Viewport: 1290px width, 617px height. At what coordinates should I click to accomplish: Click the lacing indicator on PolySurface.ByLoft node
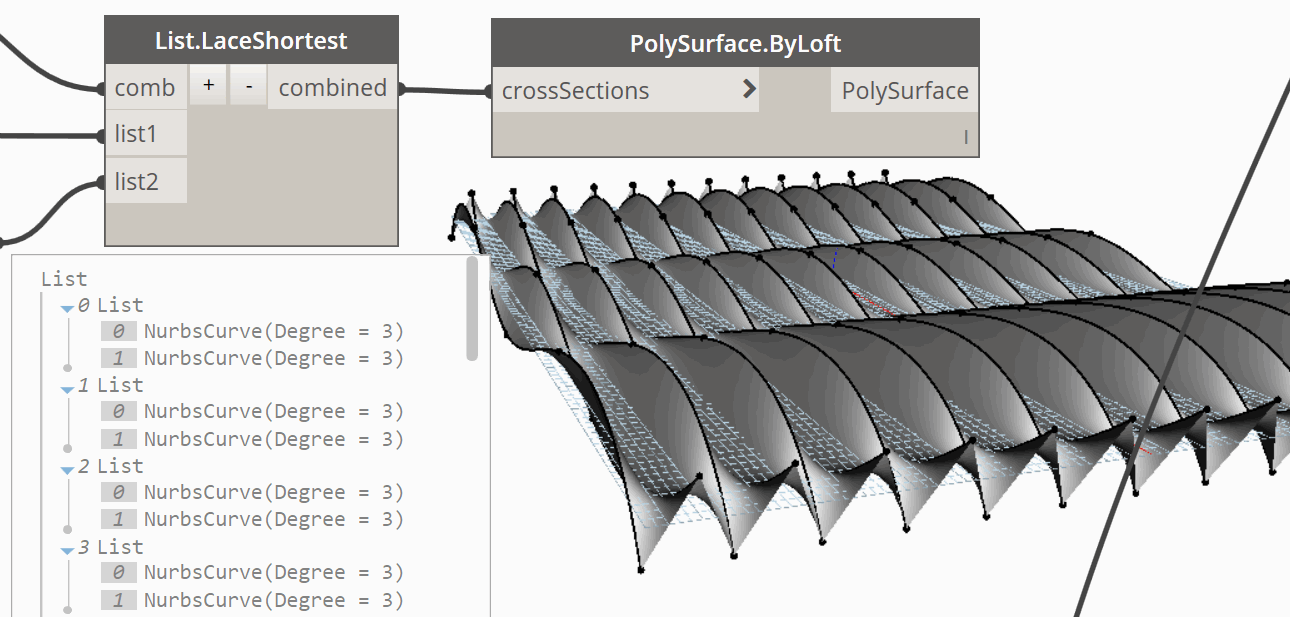[966, 137]
